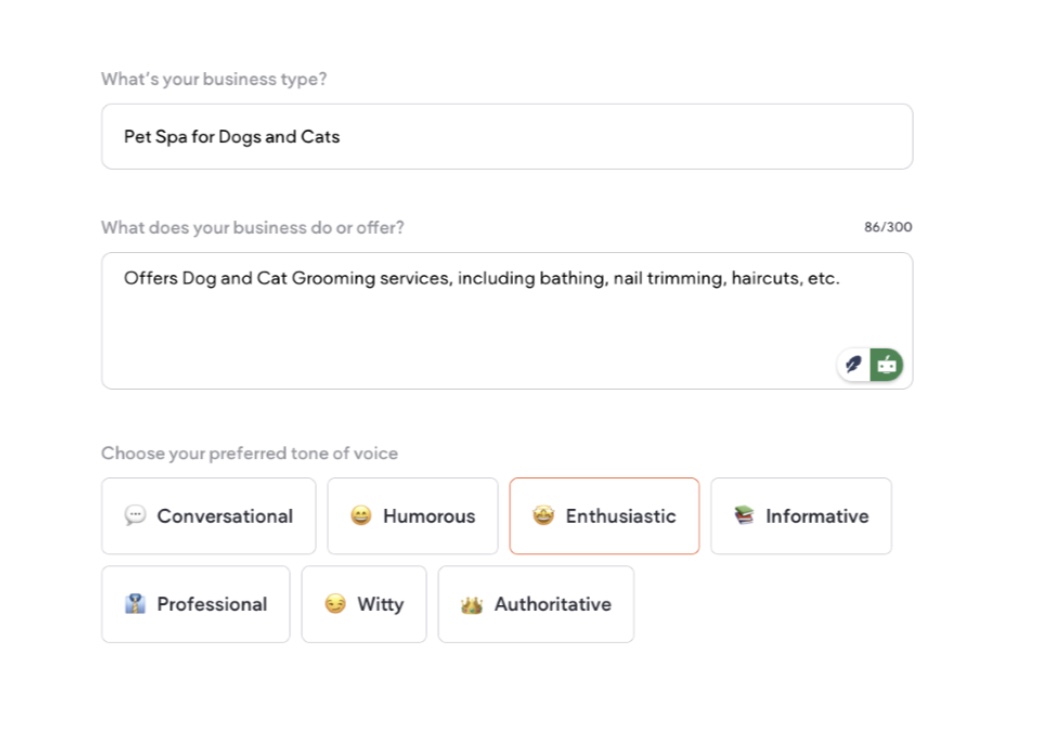
Task: Click the books icon on Informative
Action: pos(744,515)
